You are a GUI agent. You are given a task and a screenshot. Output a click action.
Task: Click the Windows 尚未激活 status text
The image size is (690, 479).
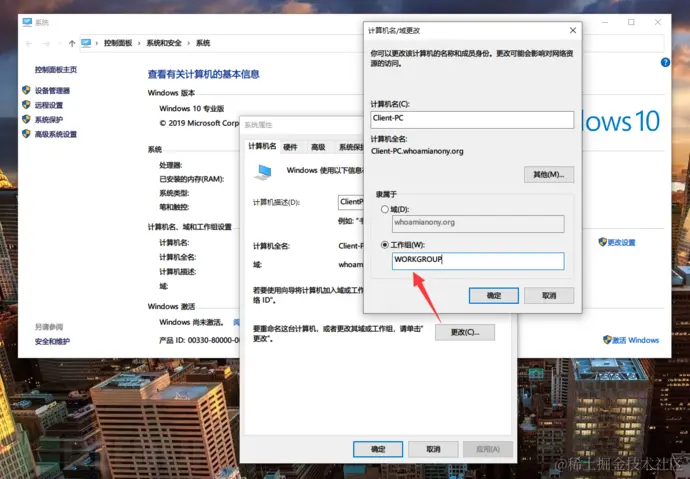point(191,322)
